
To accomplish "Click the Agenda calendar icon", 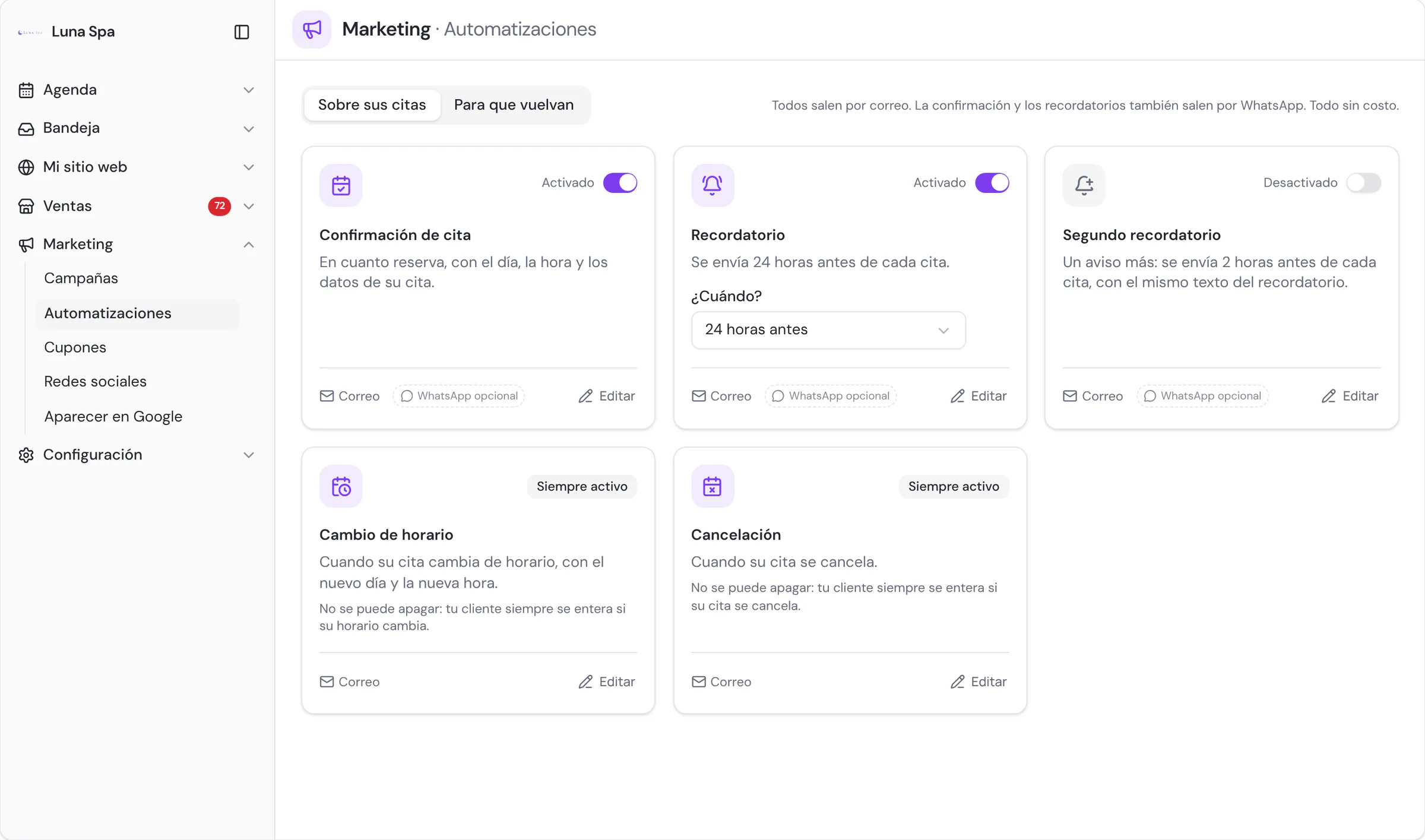I will tap(26, 90).
